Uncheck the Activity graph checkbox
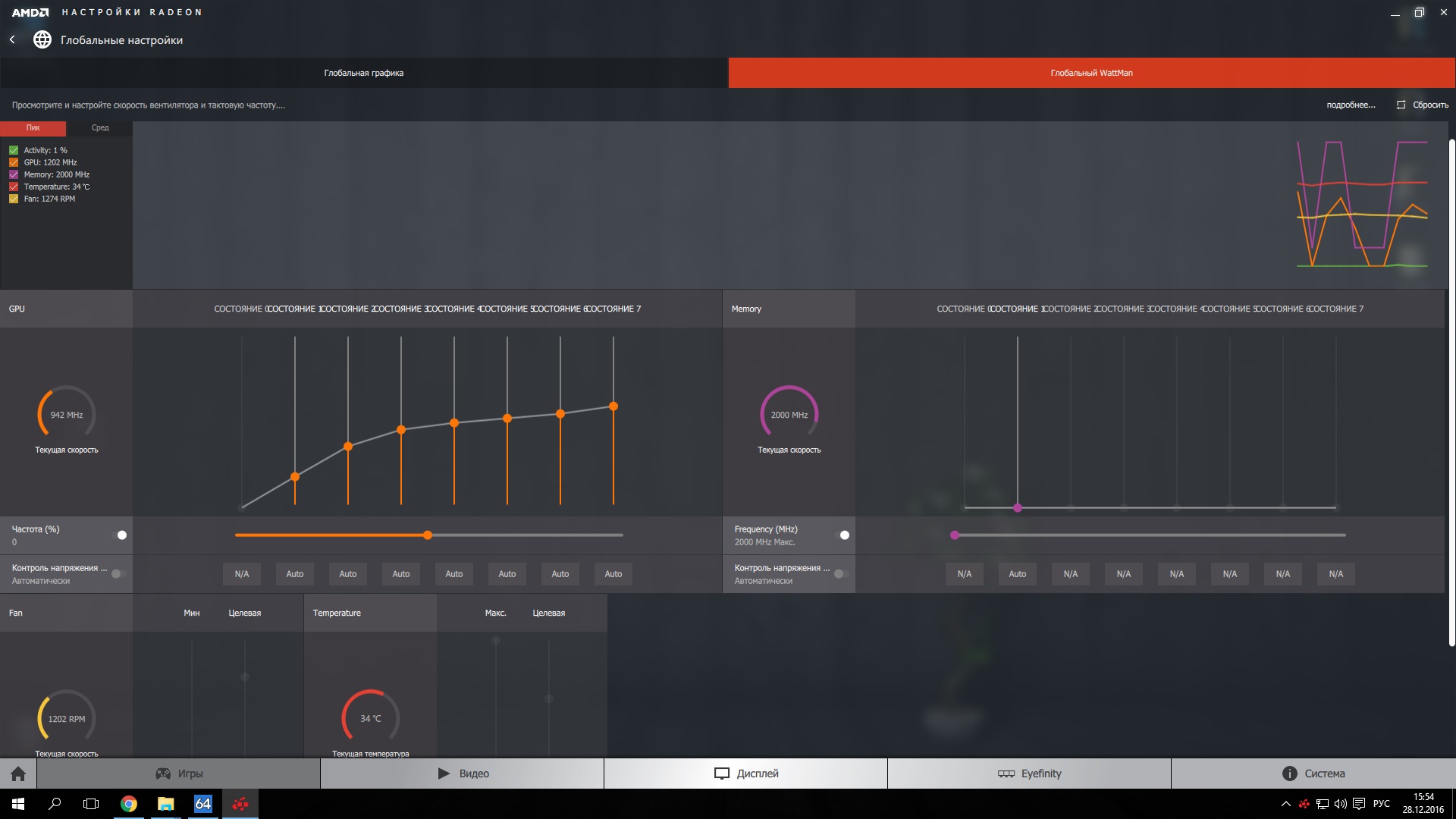1456x819 pixels. click(14, 150)
